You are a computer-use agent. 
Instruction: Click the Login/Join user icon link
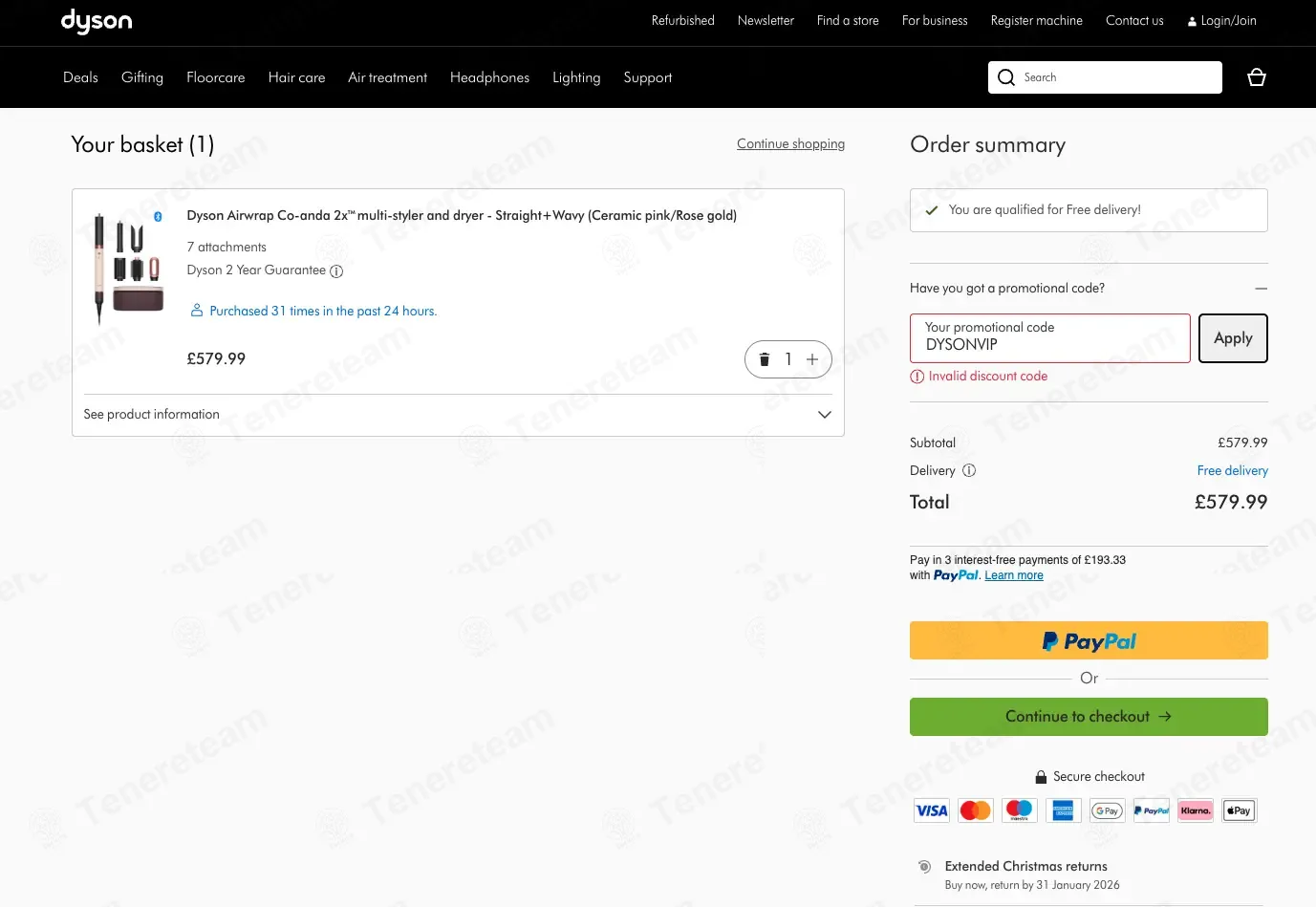click(x=1221, y=21)
